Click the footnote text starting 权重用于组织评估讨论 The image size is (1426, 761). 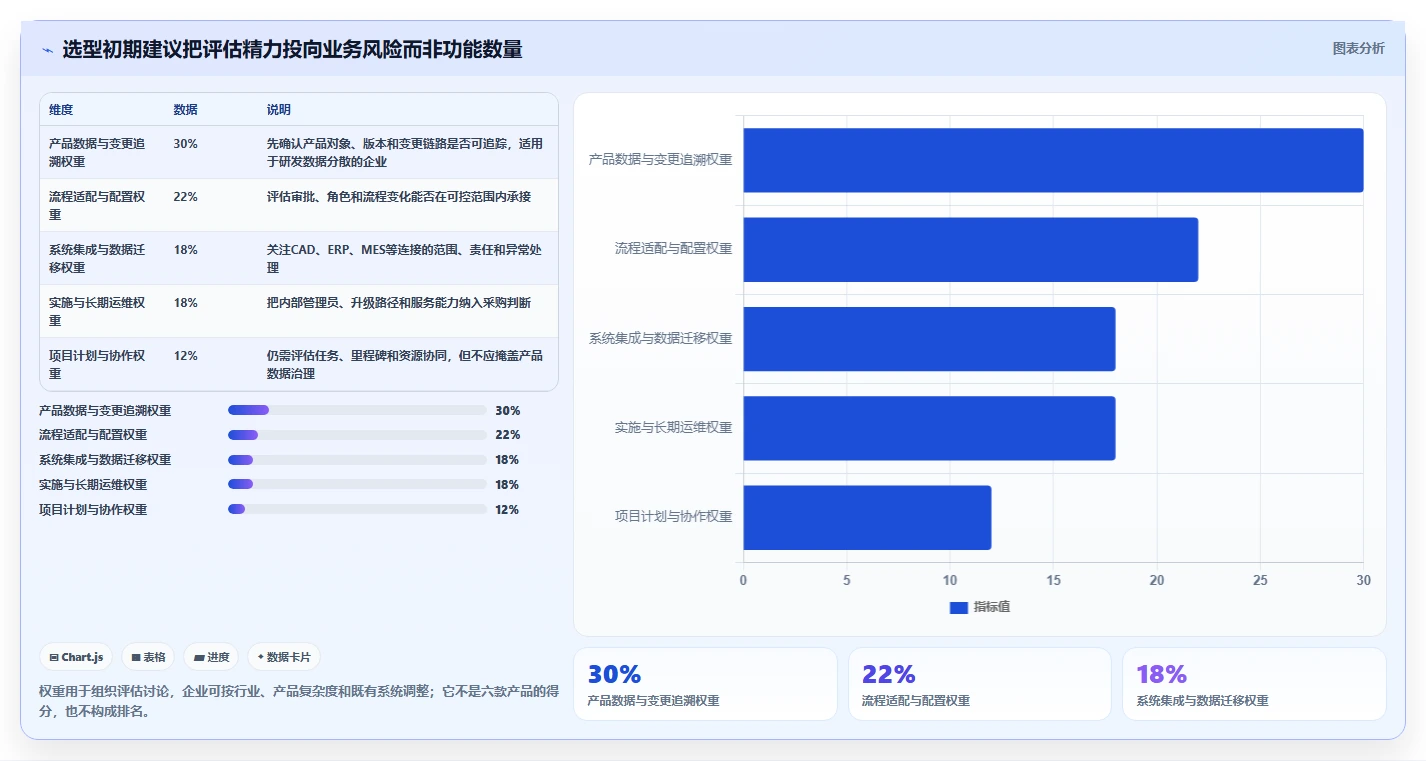pyautogui.click(x=298, y=702)
